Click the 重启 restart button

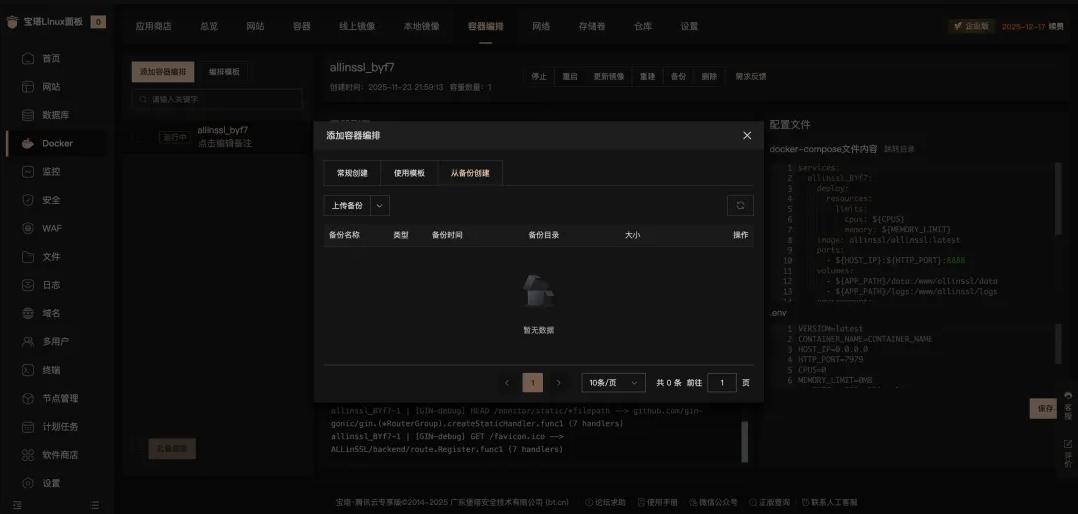570,77
